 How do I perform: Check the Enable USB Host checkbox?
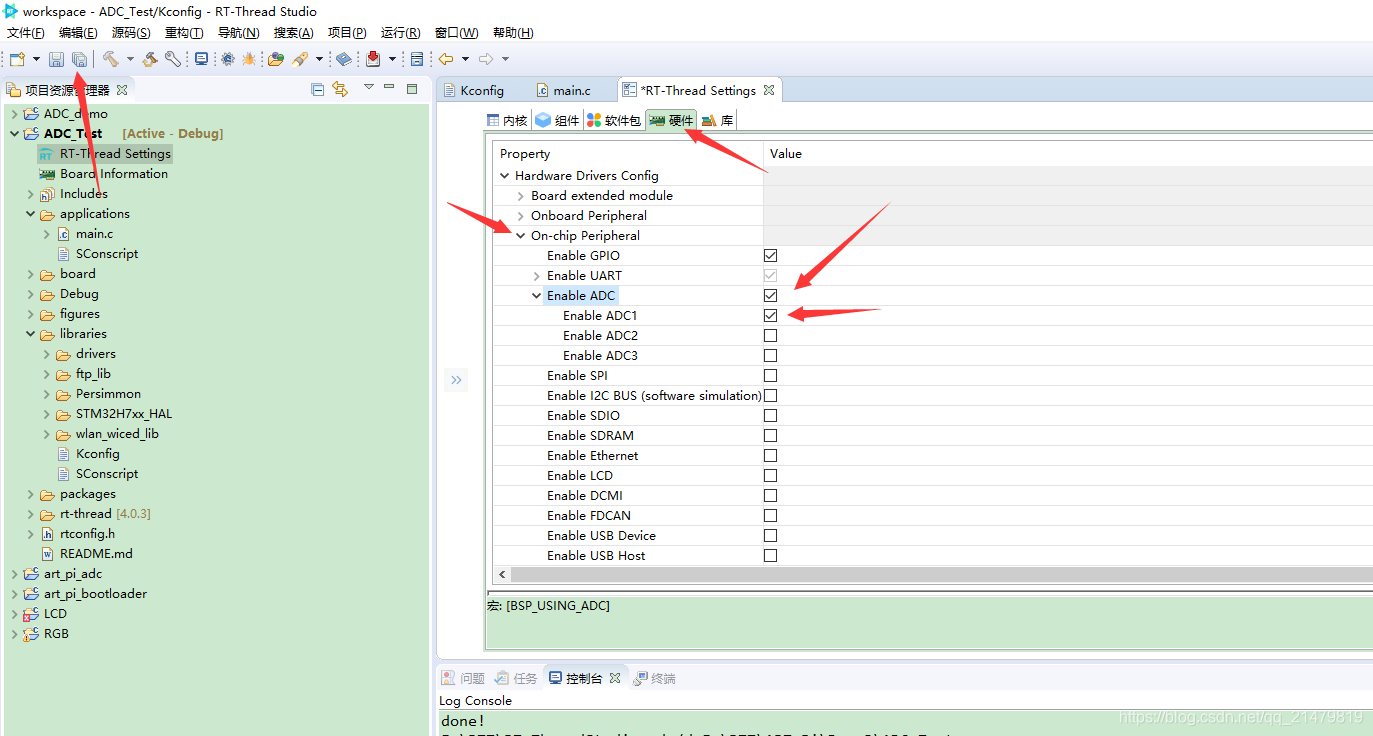[770, 556]
